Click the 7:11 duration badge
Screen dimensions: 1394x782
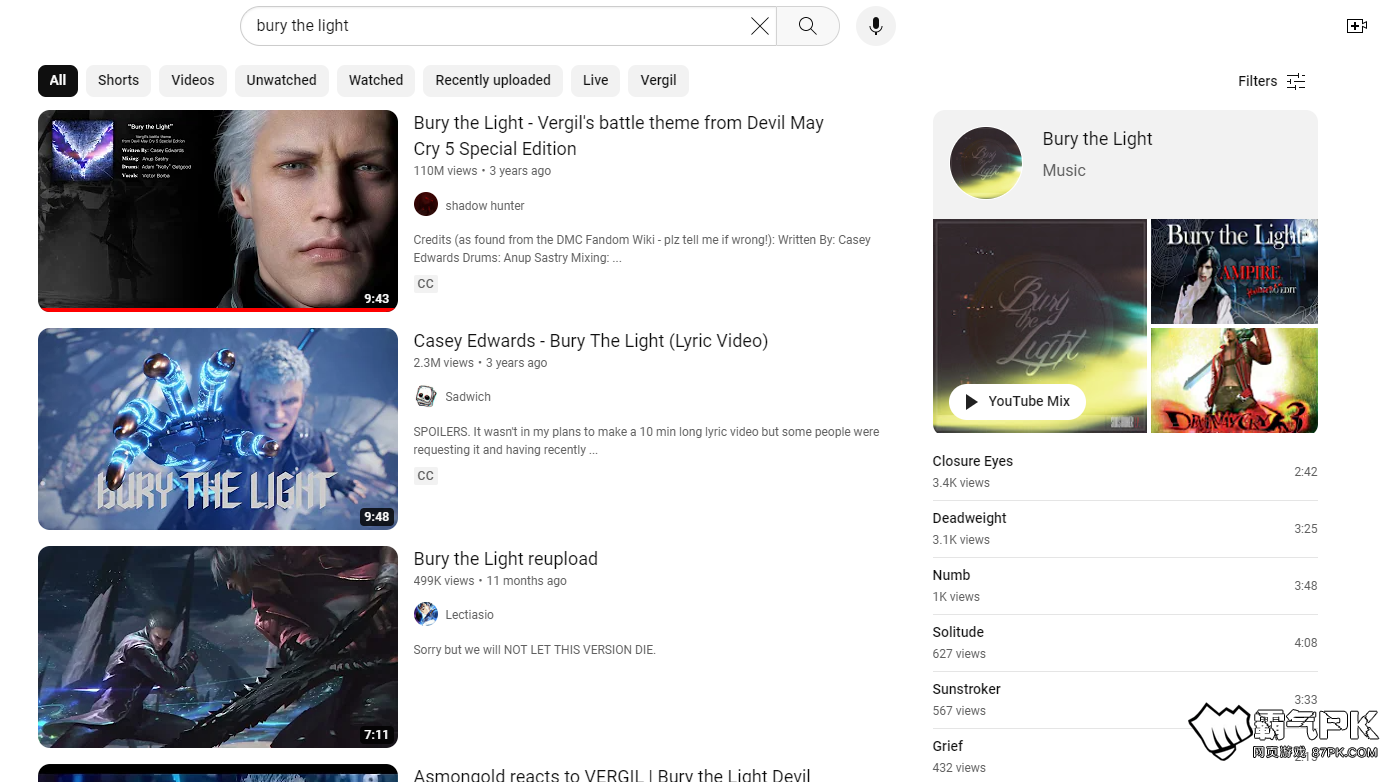(377, 735)
